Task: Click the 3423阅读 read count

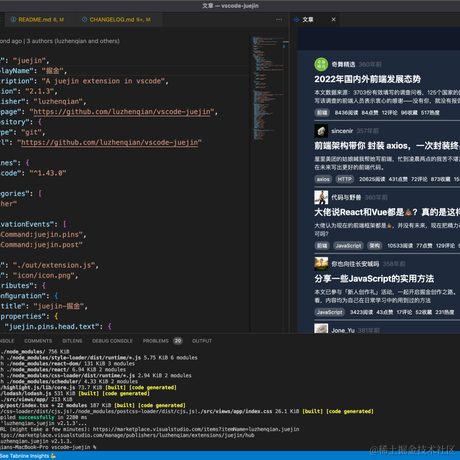Action: [x=361, y=312]
